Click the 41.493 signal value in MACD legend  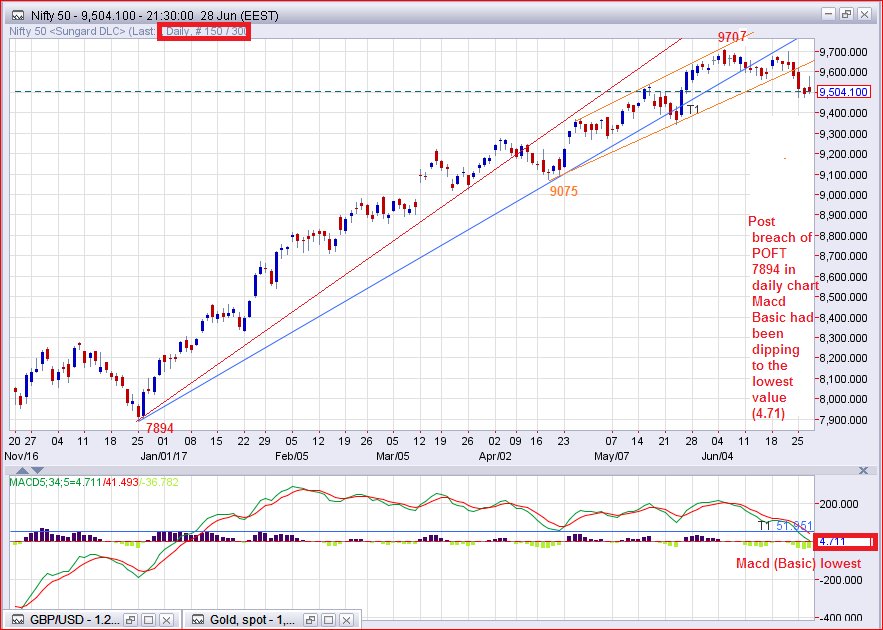pos(122,482)
